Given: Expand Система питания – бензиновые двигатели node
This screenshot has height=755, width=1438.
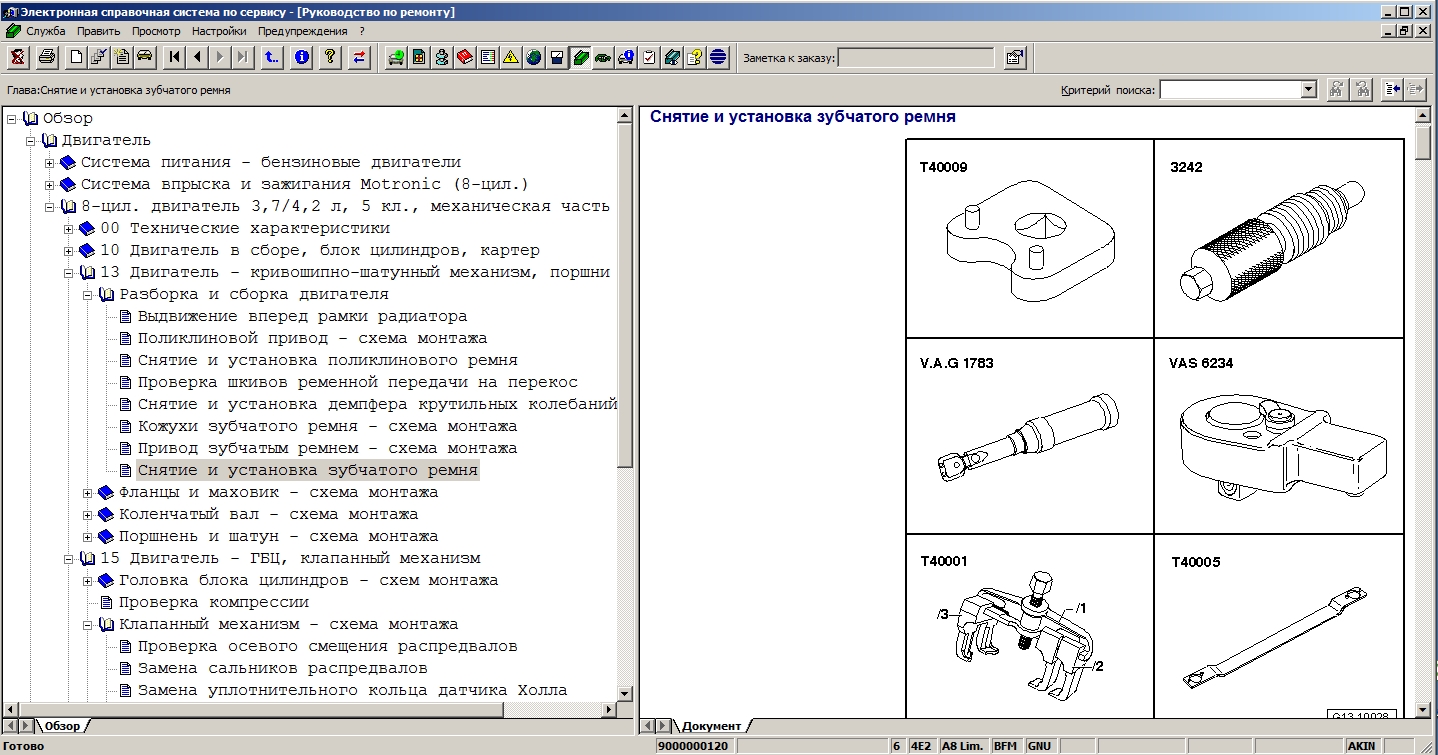Looking at the screenshot, I should tap(50, 162).
